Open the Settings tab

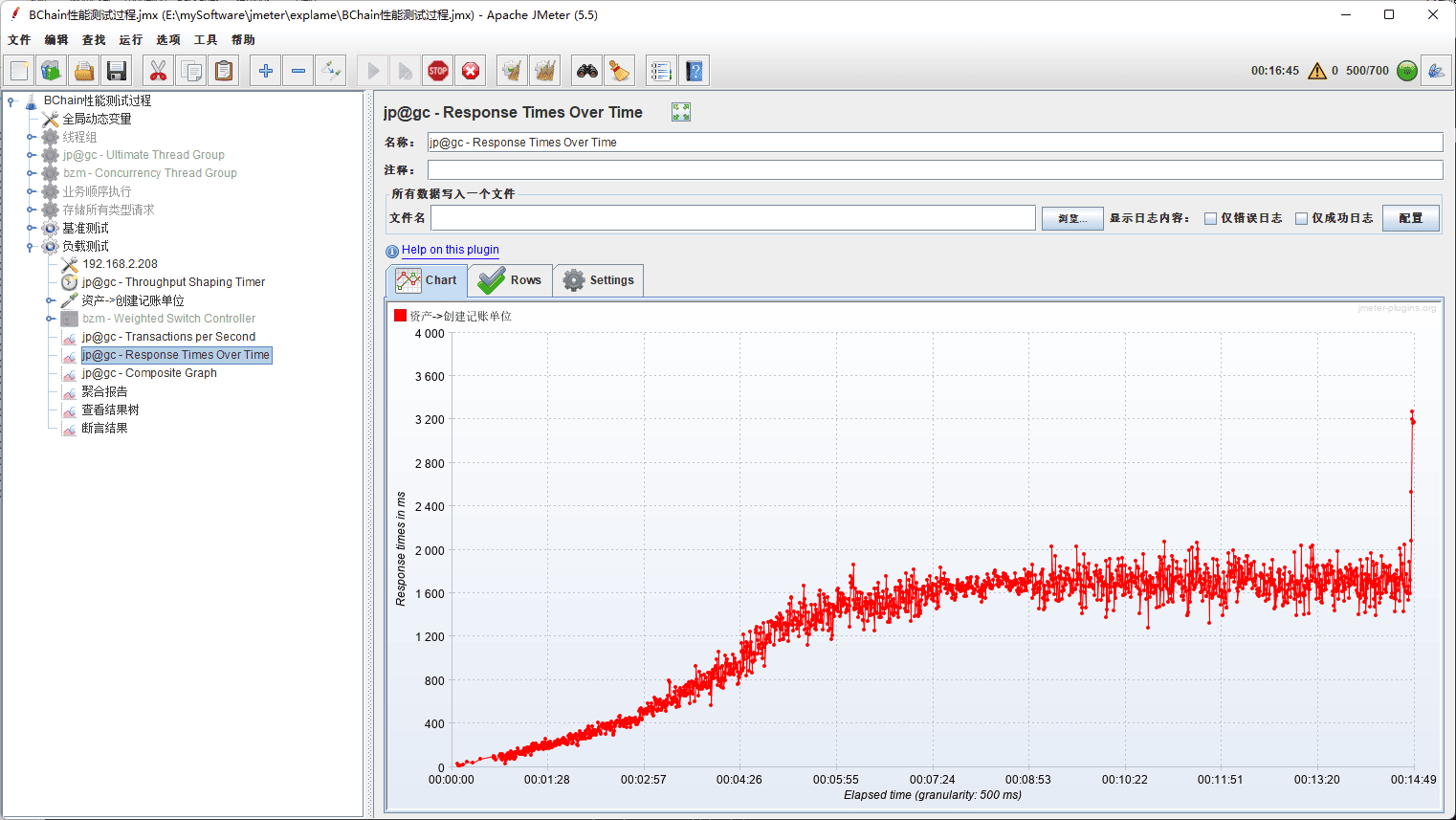pos(599,280)
